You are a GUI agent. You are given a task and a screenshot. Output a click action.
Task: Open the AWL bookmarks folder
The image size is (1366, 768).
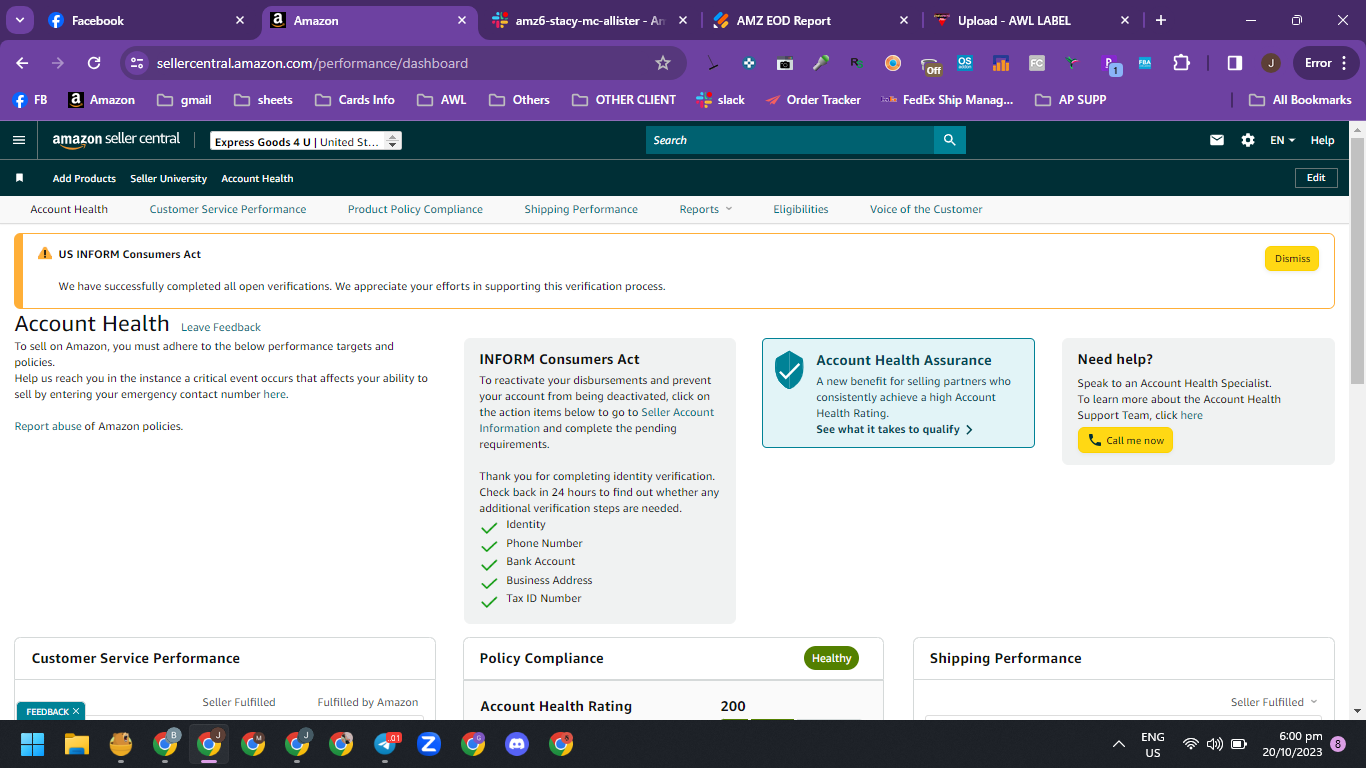(442, 100)
